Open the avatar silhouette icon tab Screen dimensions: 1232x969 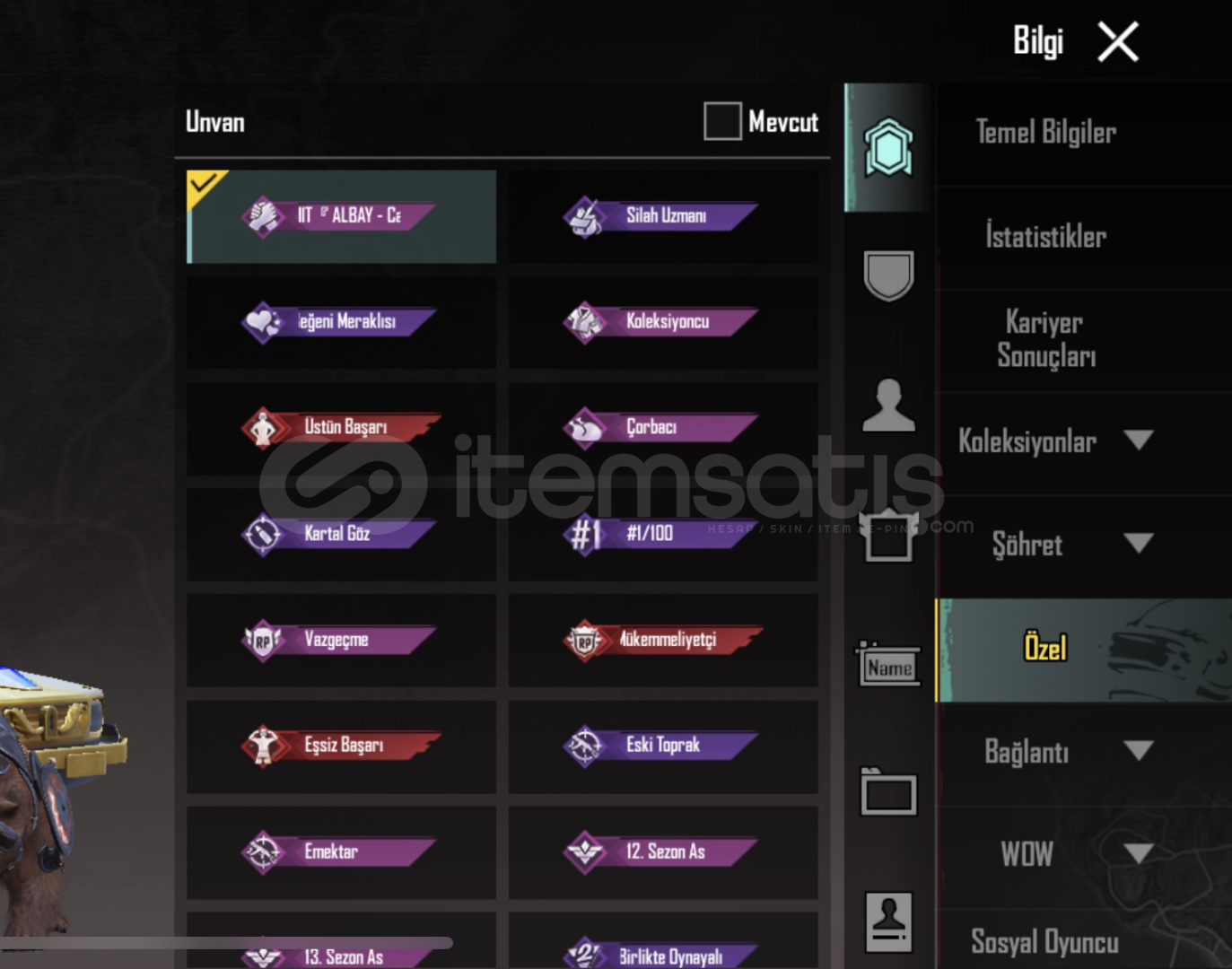pyautogui.click(x=888, y=406)
